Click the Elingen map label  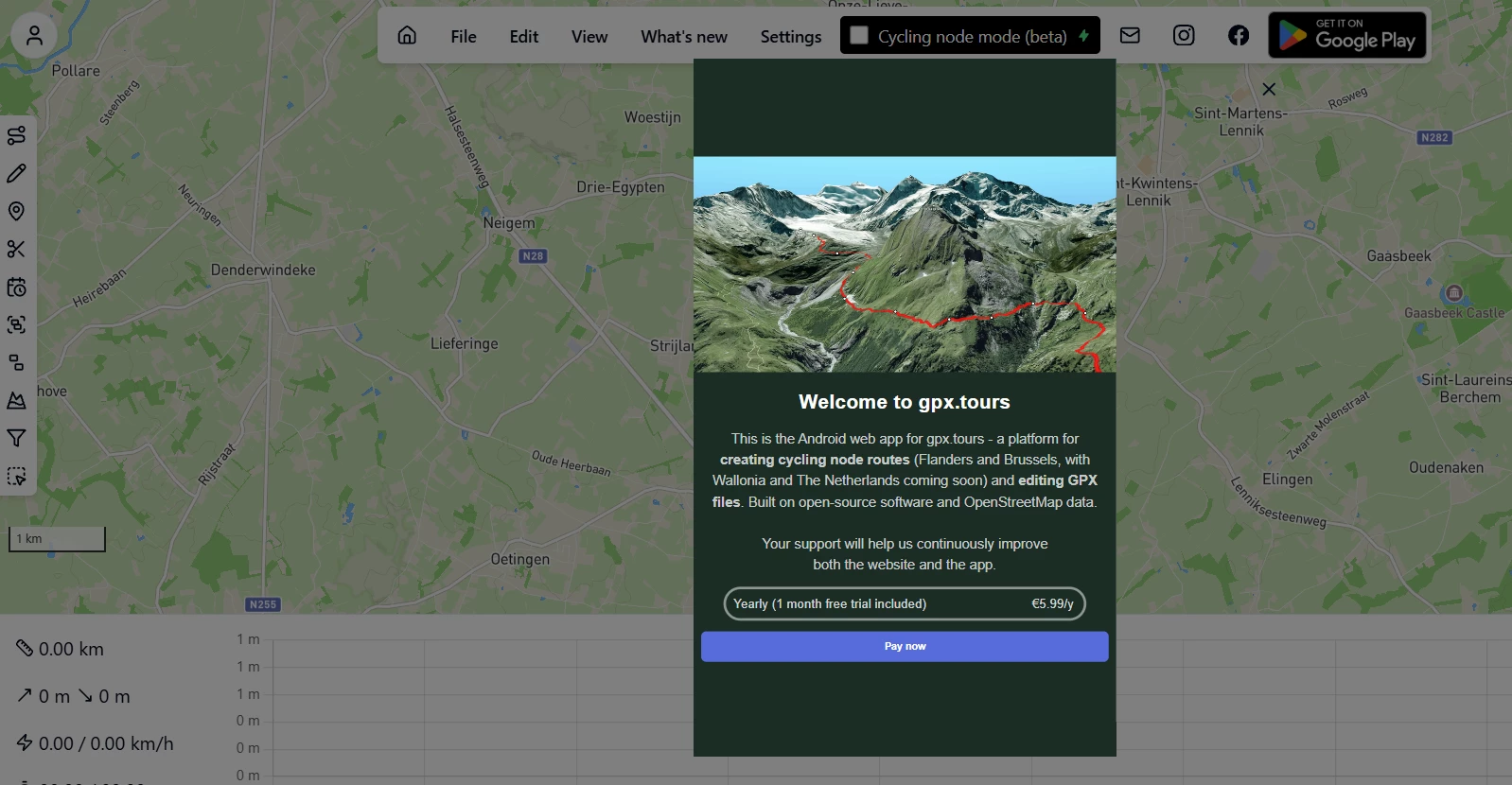click(x=1288, y=480)
